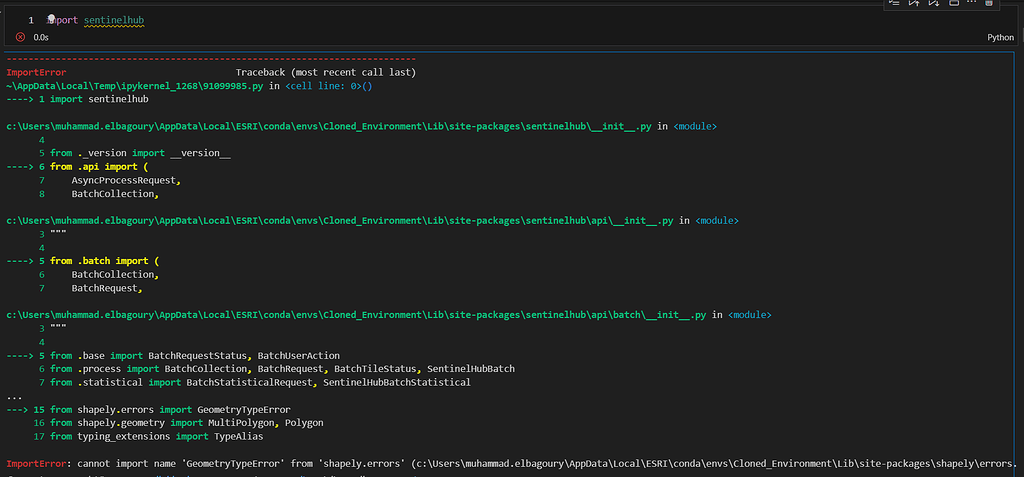This screenshot has height=477, width=1024.
Task: Click the 0.0s execution time label
Action: coord(41,37)
